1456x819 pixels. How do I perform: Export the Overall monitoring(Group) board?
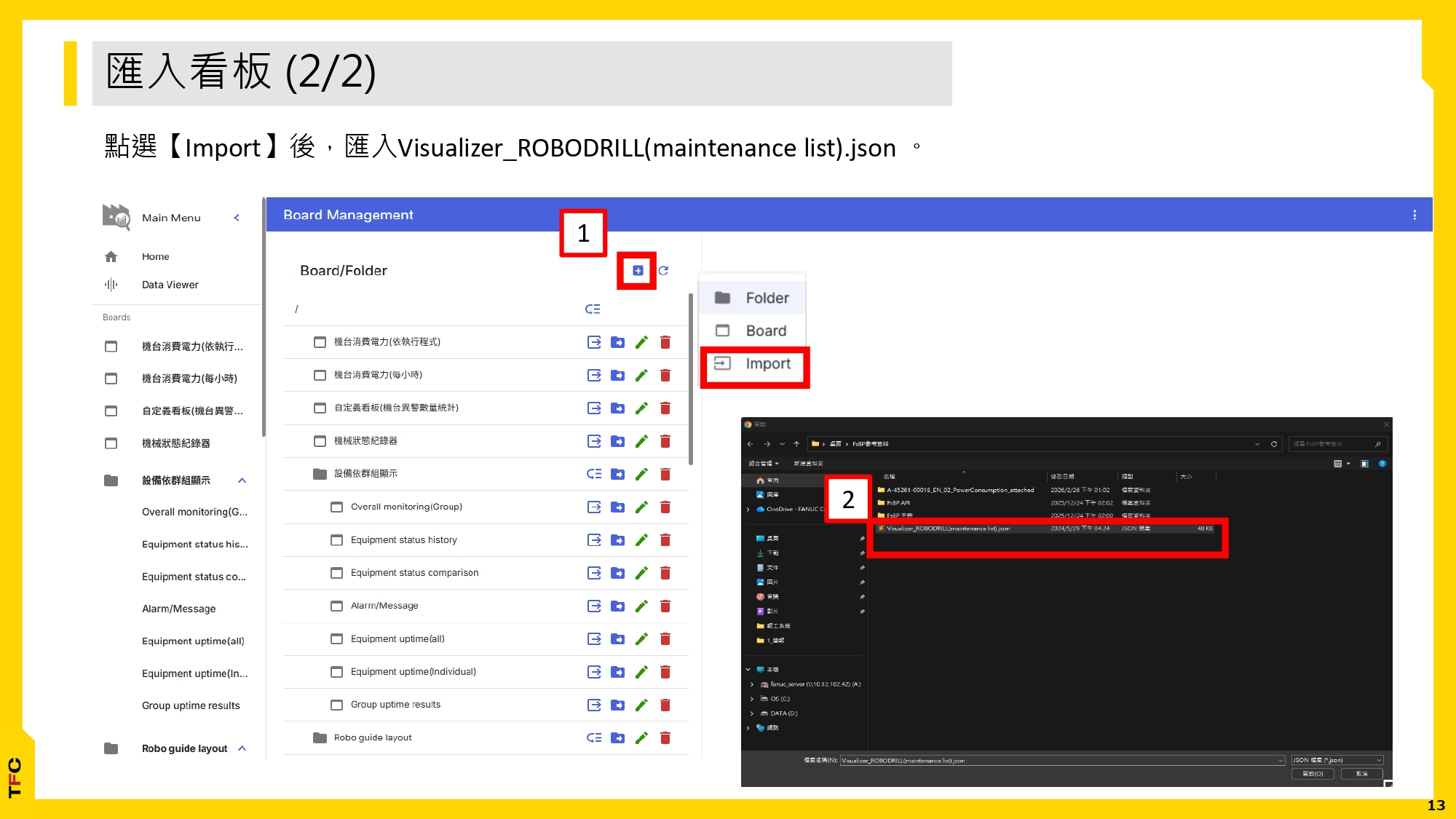click(x=594, y=507)
